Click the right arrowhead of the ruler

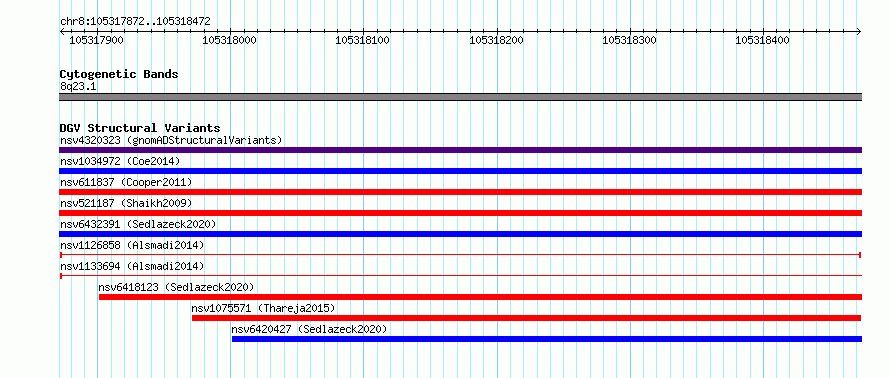(x=859, y=31)
